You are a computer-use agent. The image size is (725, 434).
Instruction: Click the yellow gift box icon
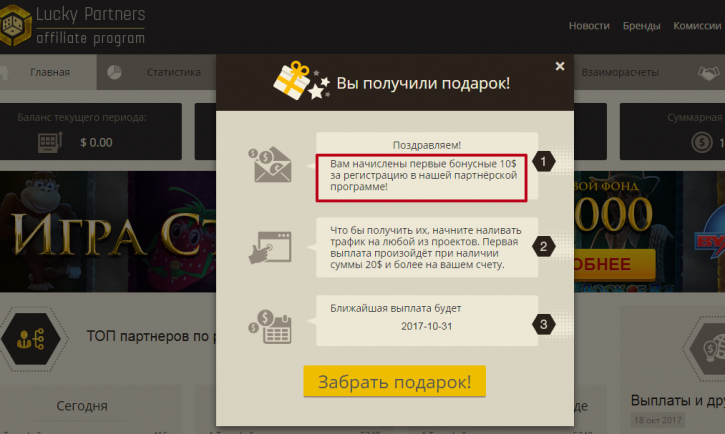click(x=292, y=80)
